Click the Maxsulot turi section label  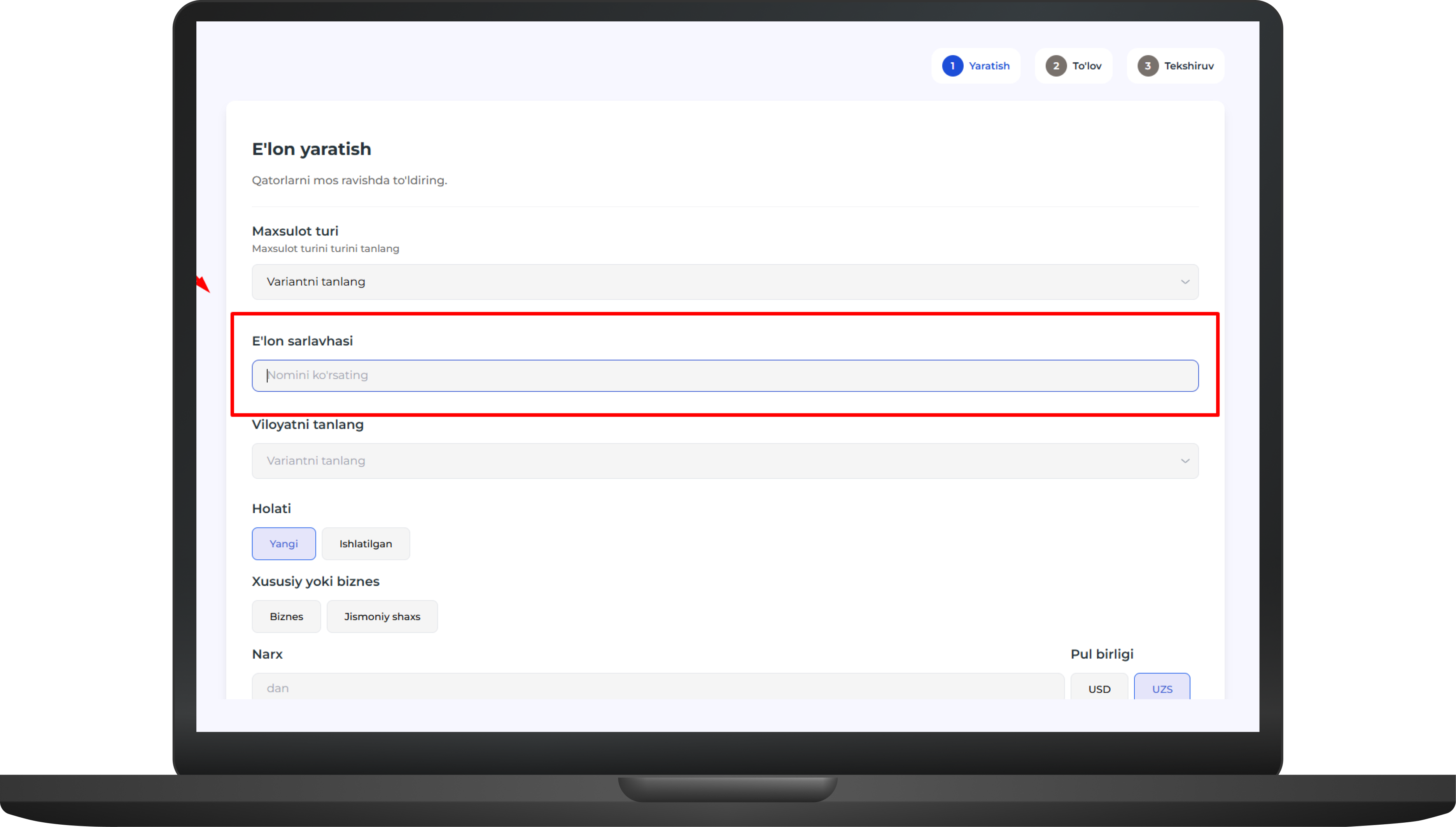pos(295,231)
